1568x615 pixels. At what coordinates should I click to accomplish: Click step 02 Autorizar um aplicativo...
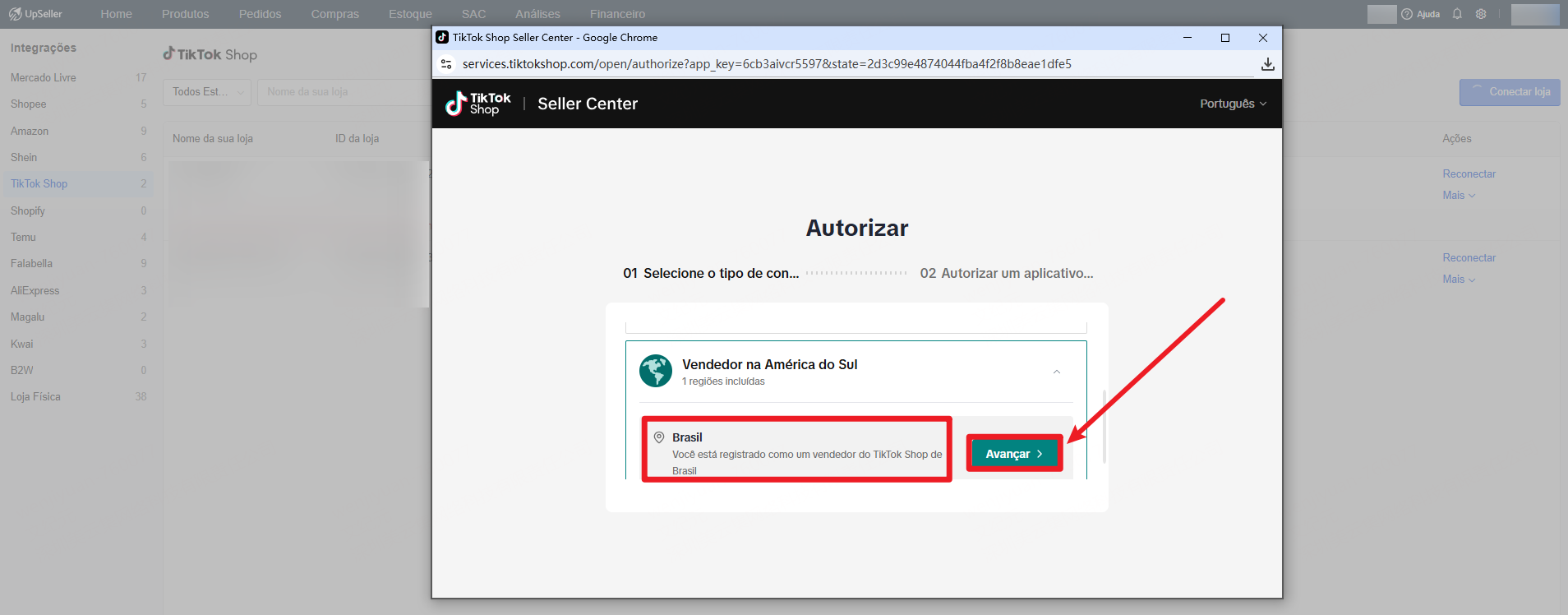1007,273
